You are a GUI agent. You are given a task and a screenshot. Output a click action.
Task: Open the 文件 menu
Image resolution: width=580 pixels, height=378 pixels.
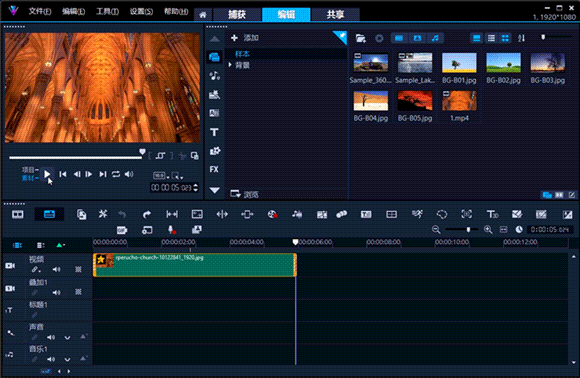(x=40, y=11)
